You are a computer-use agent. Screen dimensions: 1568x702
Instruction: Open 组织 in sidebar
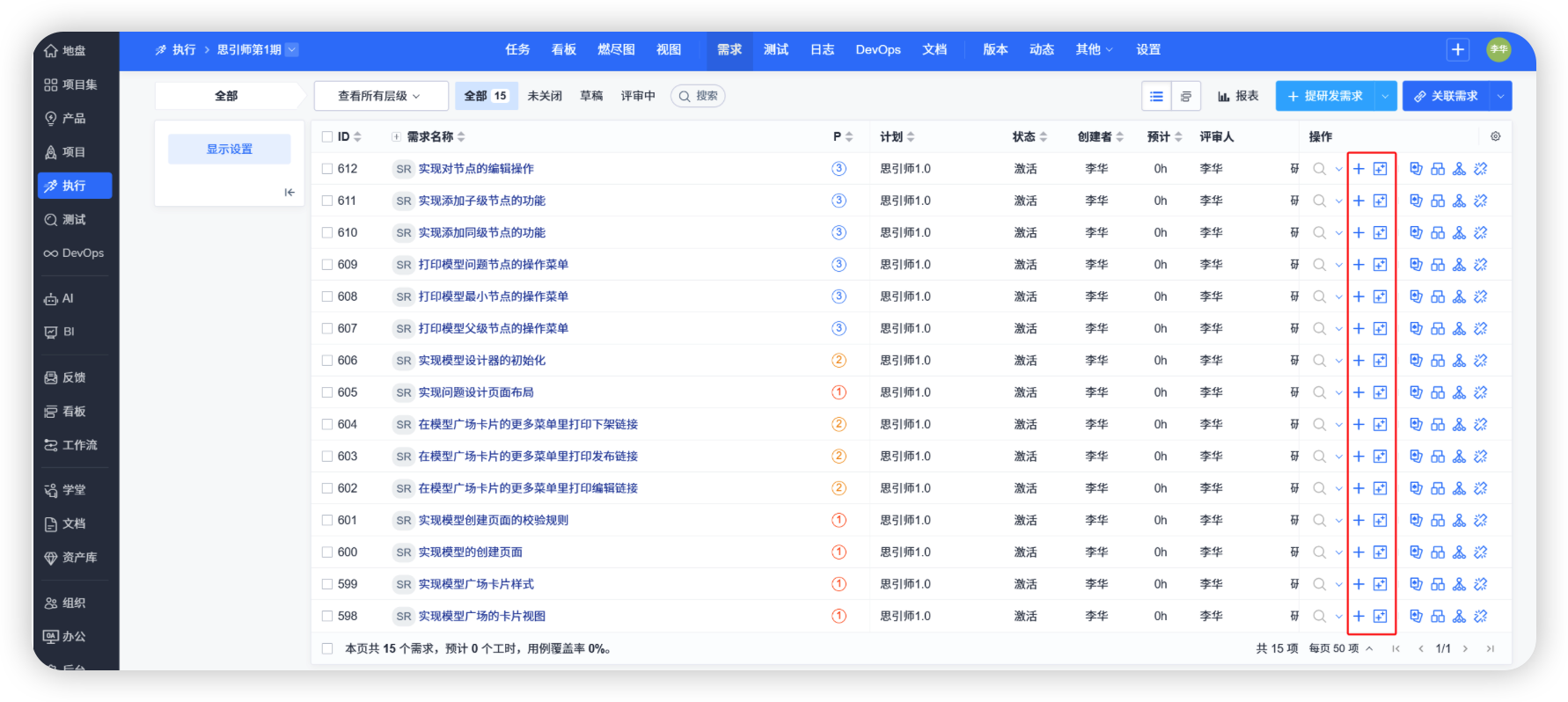[x=66, y=603]
